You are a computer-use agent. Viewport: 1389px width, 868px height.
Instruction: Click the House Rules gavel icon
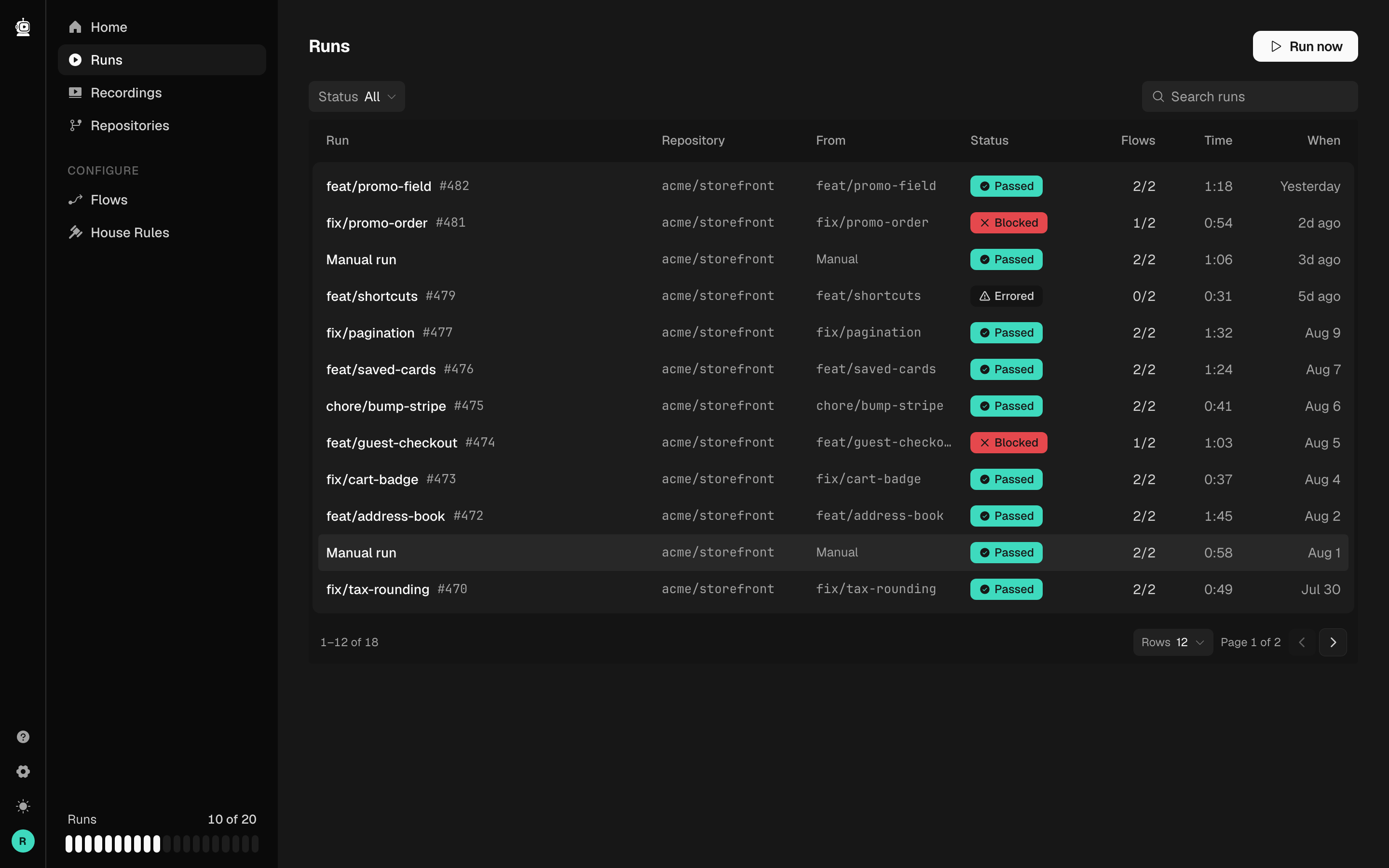click(x=75, y=232)
